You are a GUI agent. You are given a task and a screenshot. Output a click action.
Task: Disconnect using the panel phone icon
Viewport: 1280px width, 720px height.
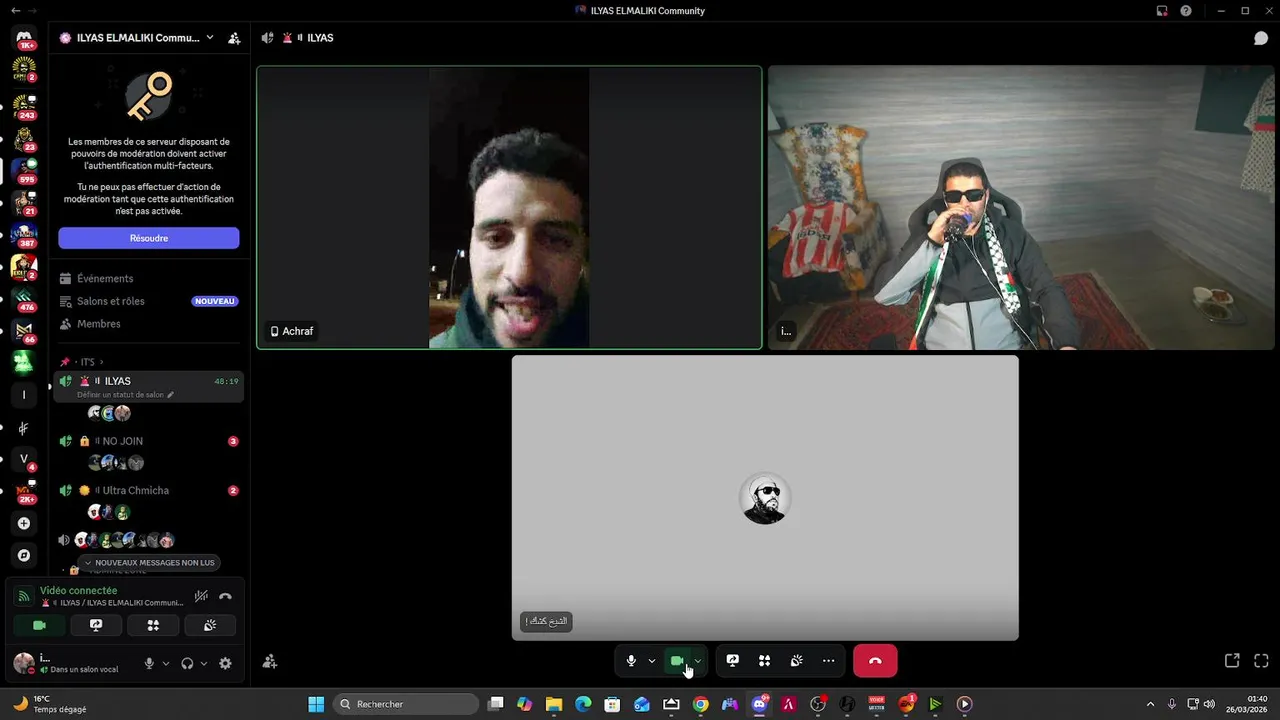(x=226, y=596)
